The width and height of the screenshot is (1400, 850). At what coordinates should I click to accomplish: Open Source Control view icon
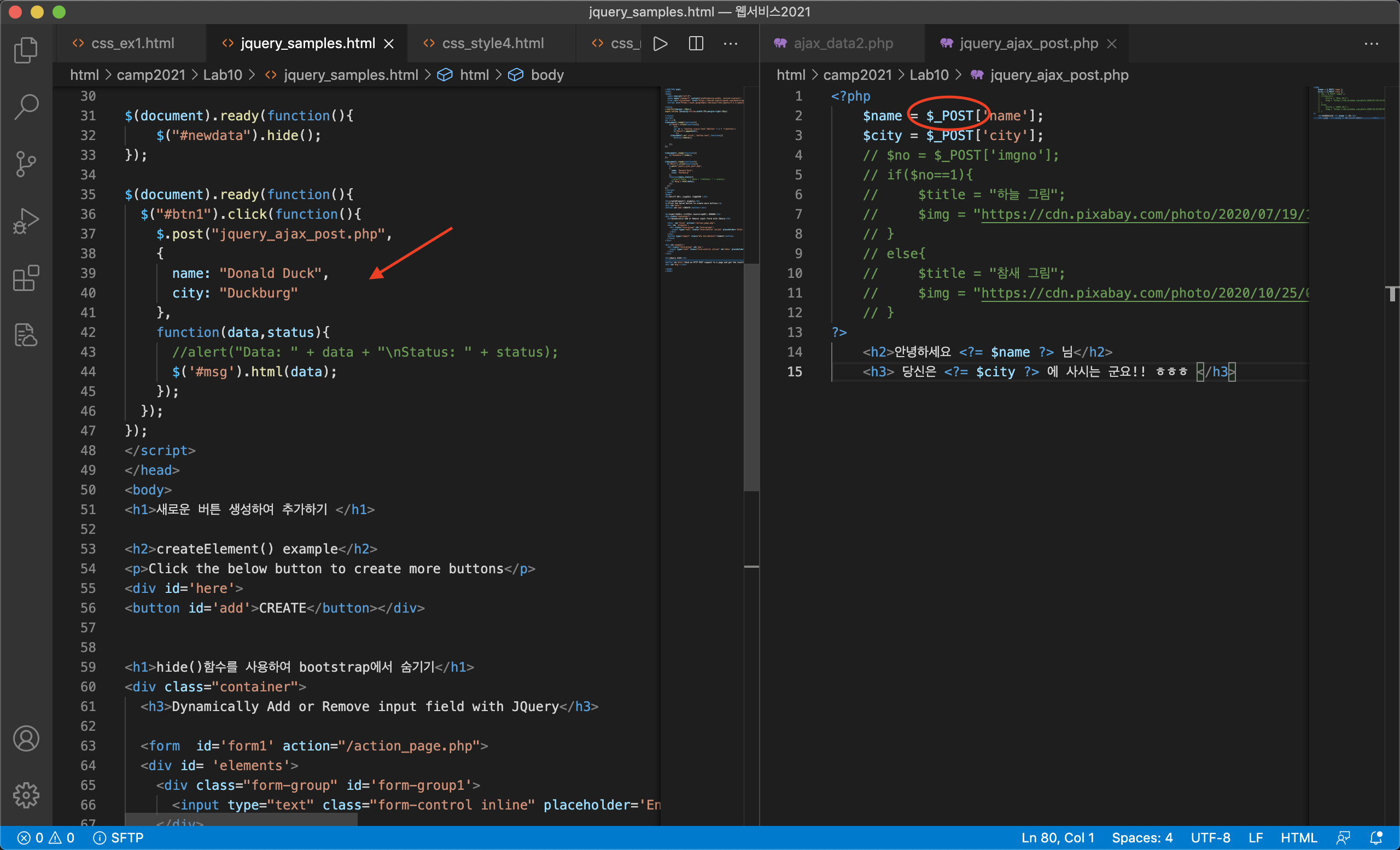point(26,164)
